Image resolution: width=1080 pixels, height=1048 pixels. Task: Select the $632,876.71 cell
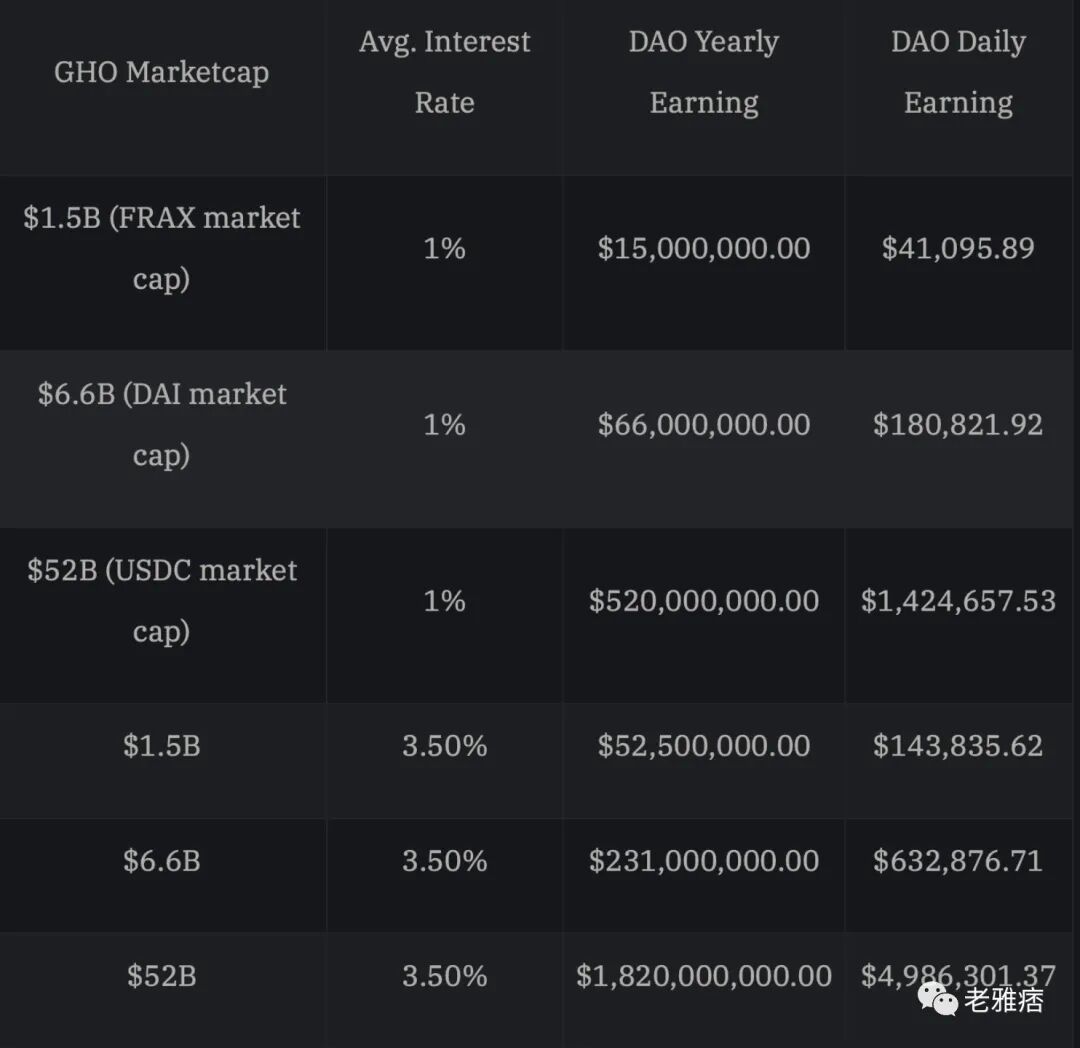tap(958, 860)
